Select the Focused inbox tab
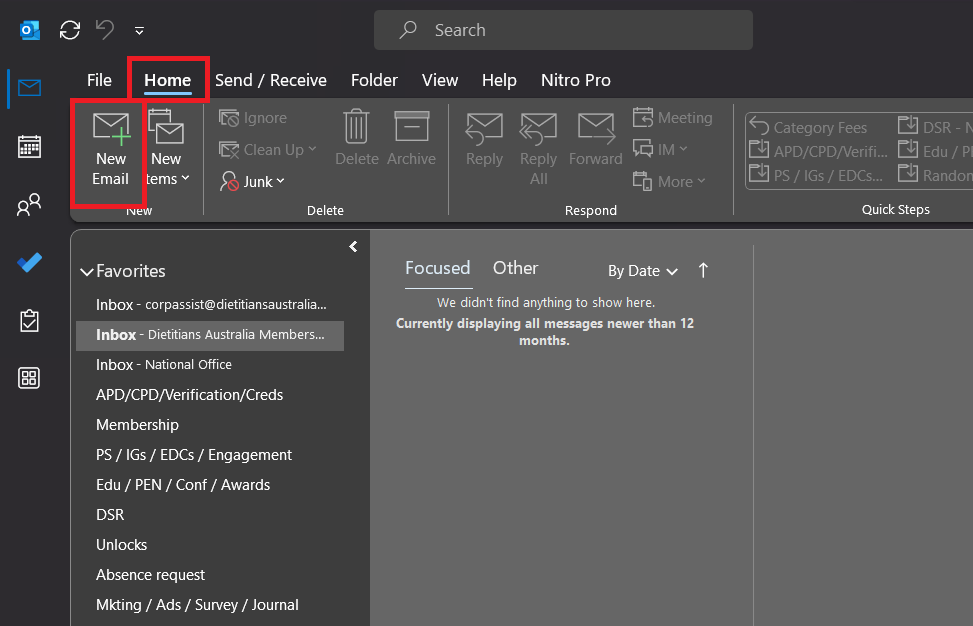 pos(437,268)
